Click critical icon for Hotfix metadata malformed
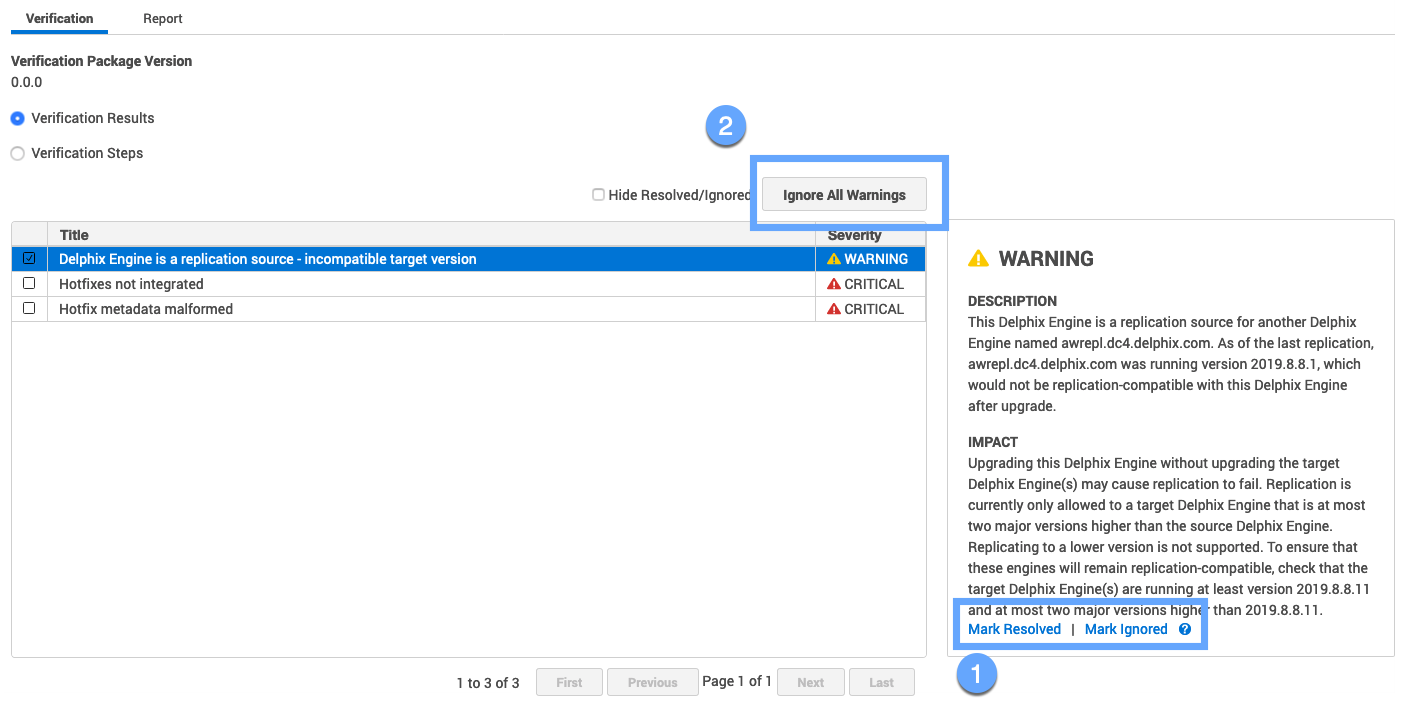Viewport: 1427px width, 724px height. [x=834, y=309]
